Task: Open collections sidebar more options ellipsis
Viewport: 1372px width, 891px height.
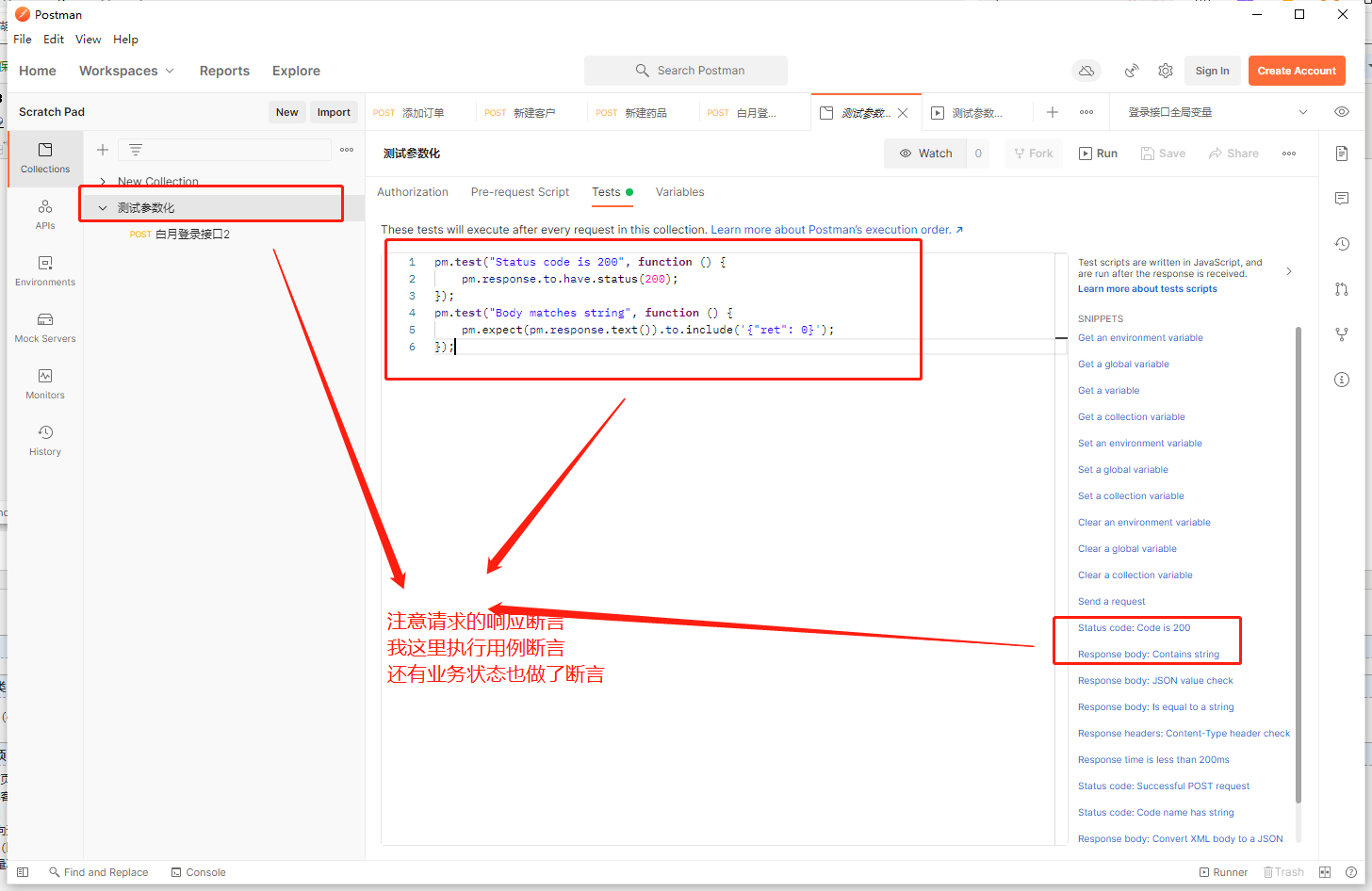Action: (347, 150)
